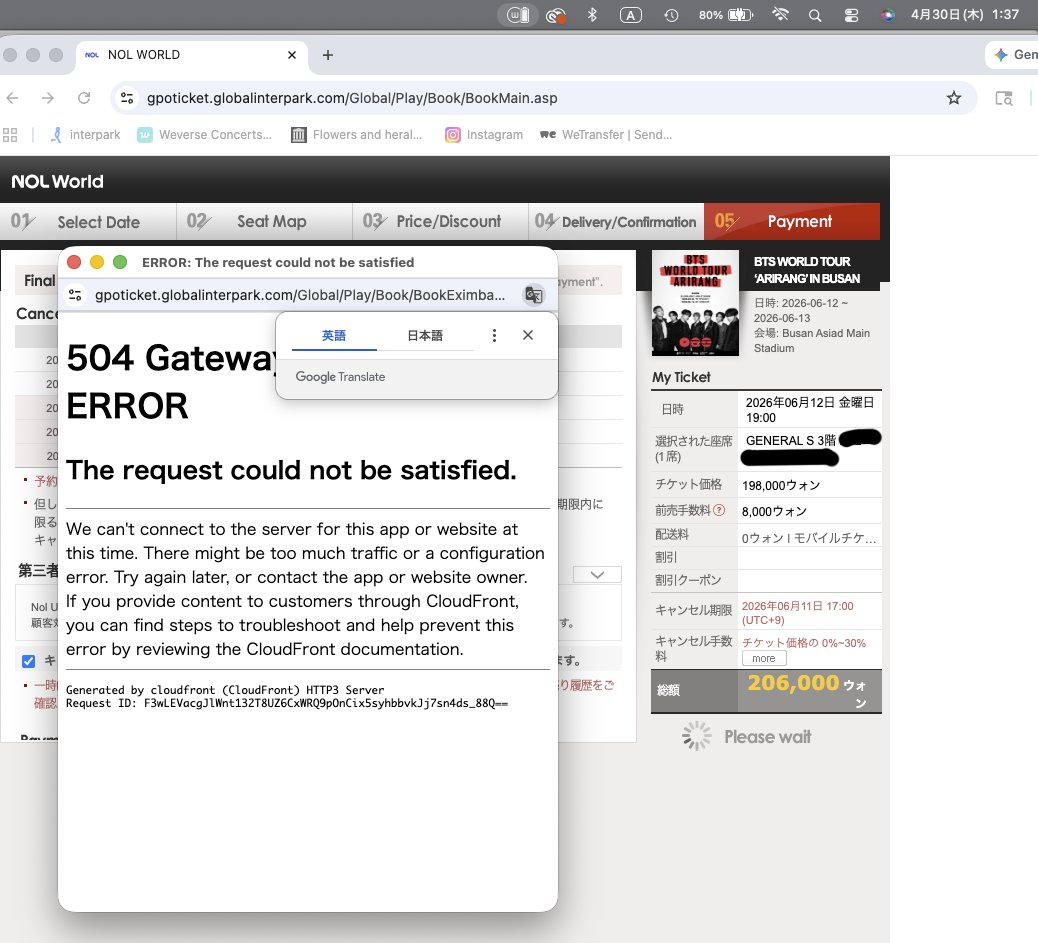Click the help icon beside 前売手数料
1038x943 pixels.
[x=719, y=510]
